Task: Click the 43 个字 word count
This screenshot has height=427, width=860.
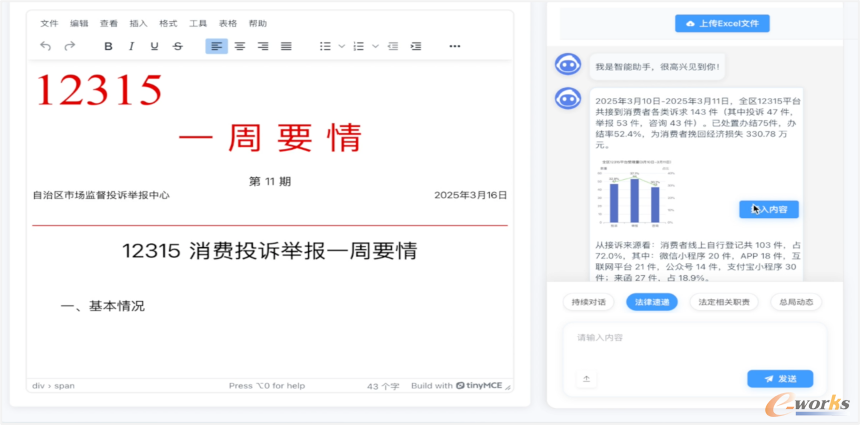Action: [x=383, y=386]
